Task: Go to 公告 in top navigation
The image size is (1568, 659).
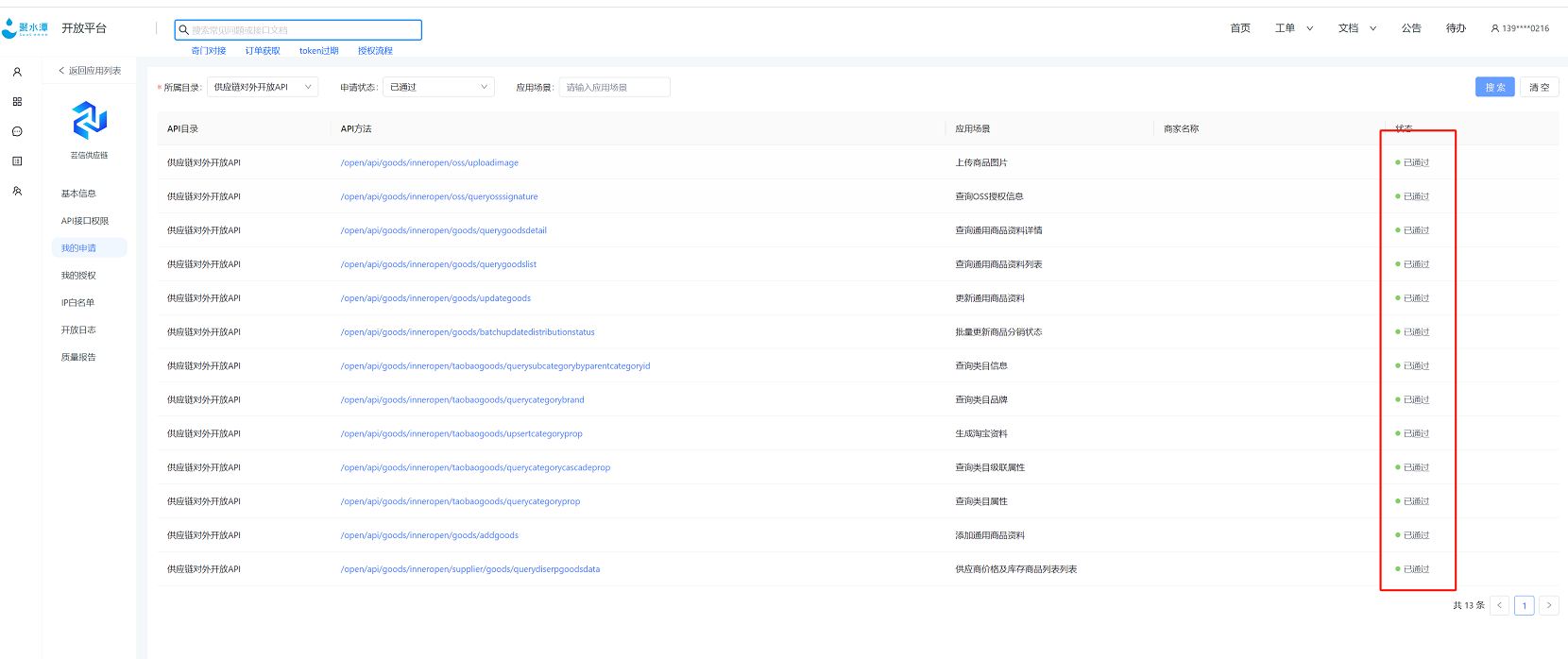Action: pos(1411,28)
